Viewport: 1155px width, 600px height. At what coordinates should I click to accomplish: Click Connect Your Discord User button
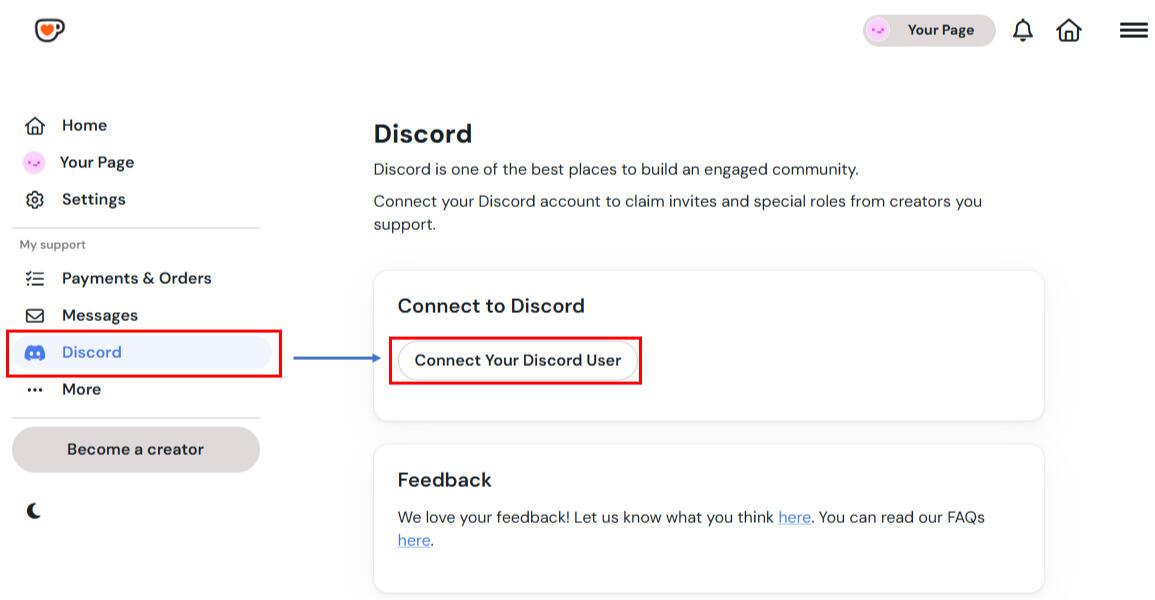518,360
